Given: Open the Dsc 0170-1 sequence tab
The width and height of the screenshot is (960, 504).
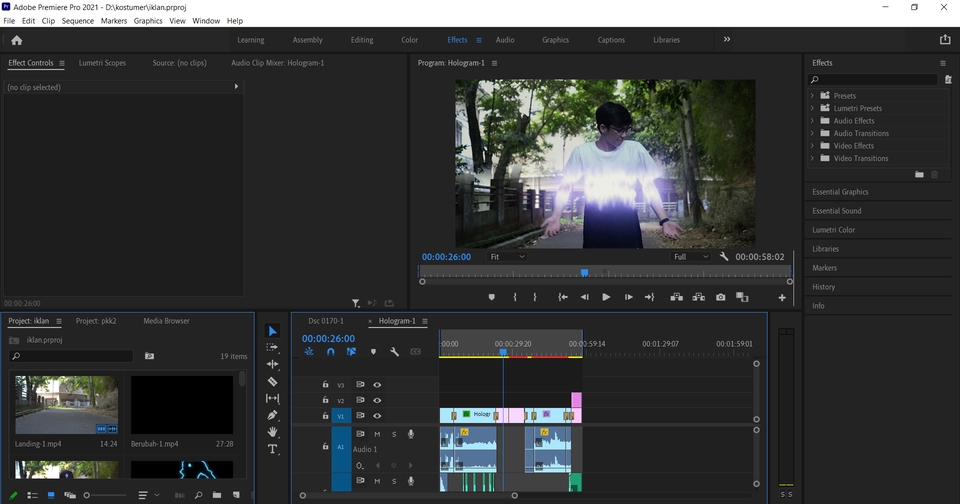Looking at the screenshot, I should [x=326, y=321].
